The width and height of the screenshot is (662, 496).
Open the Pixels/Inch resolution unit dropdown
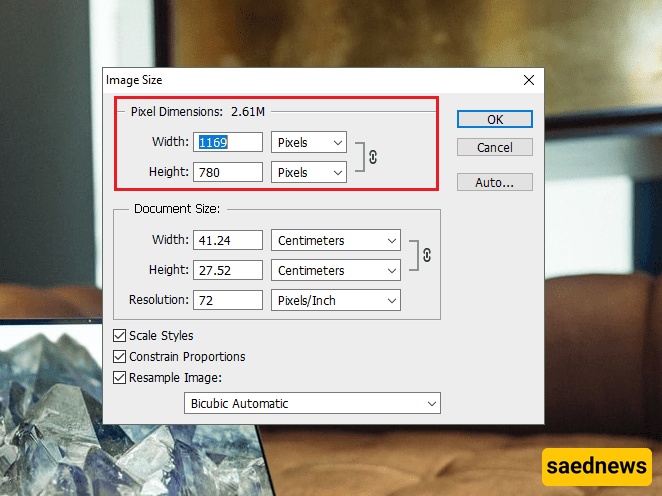pos(336,301)
